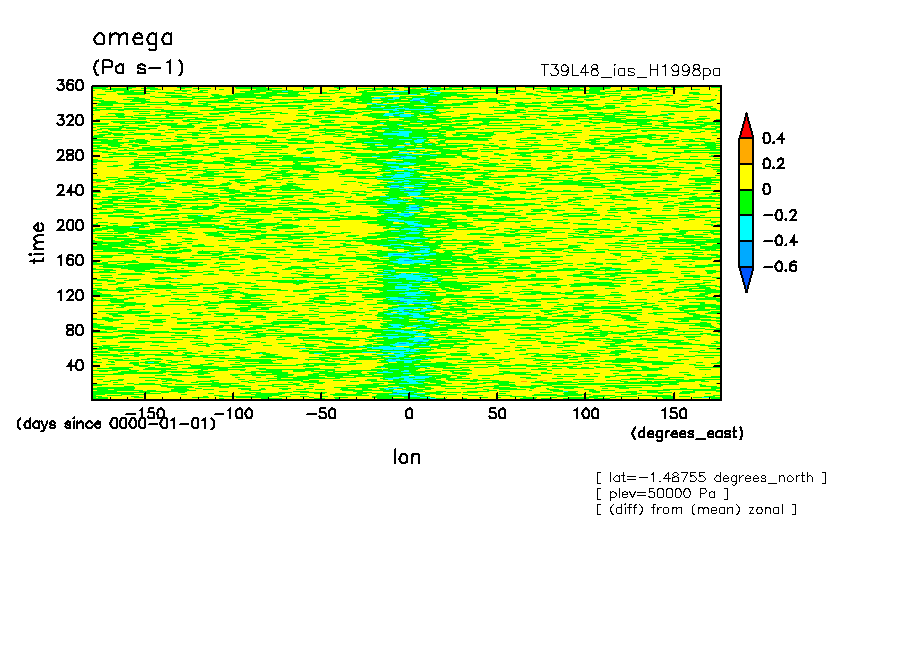Click the 'lon' x-axis label
904x654 pixels.
tap(407, 457)
